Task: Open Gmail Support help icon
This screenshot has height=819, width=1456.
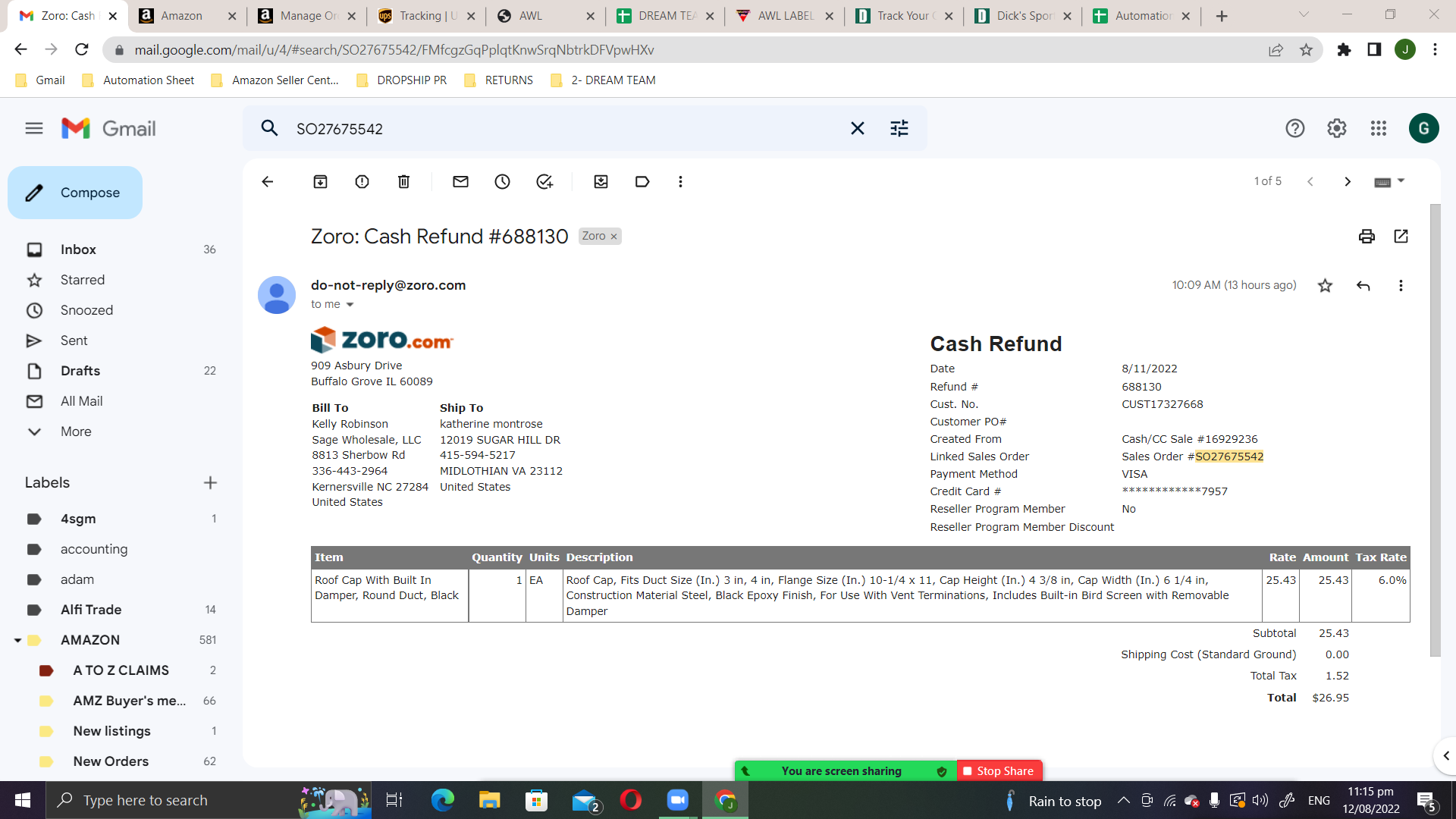Action: coord(1295,128)
